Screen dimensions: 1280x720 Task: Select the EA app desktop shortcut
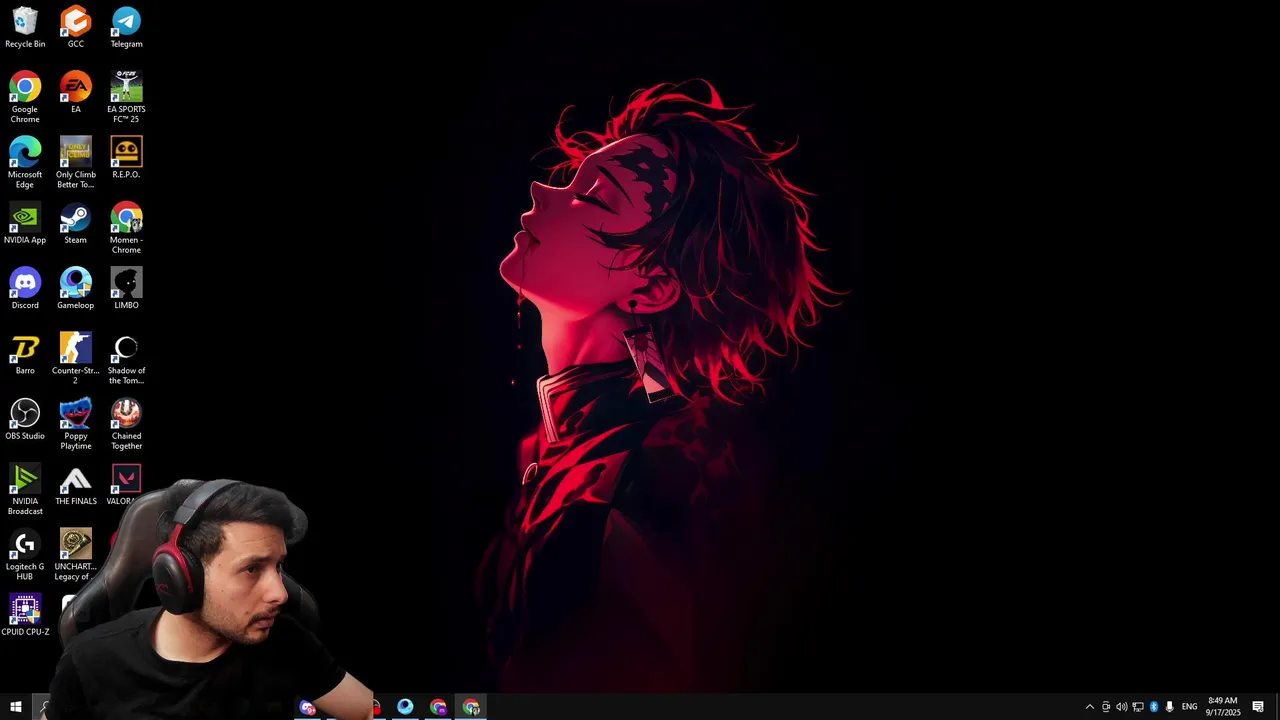pos(76,93)
